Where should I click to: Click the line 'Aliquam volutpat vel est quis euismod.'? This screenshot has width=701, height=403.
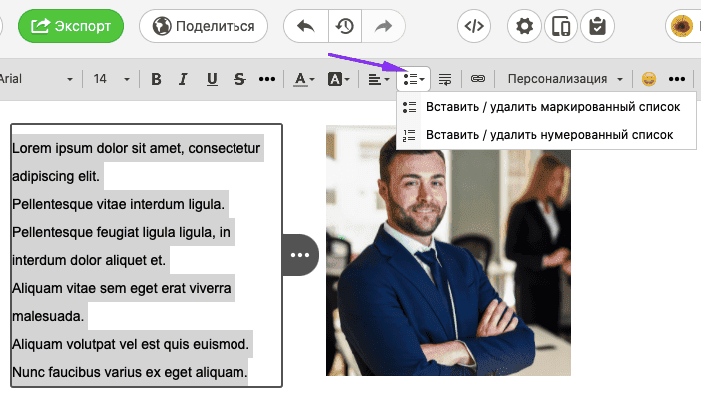(130, 344)
